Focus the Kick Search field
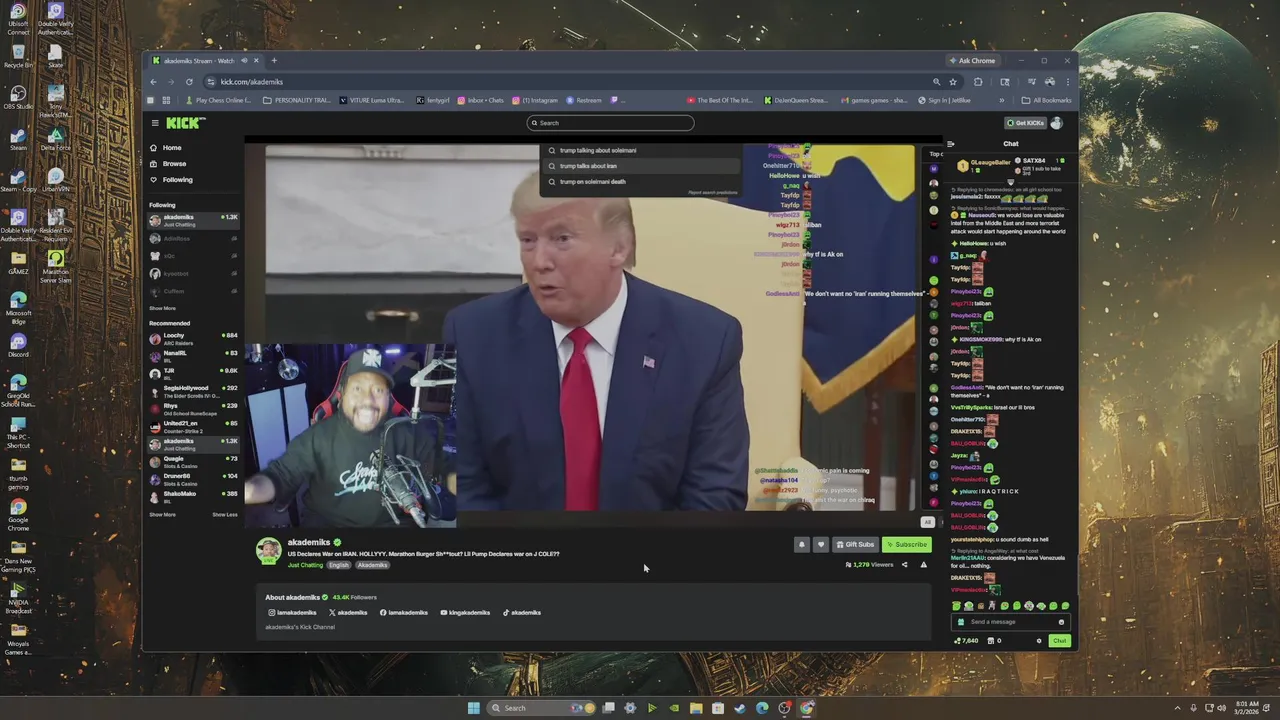Image resolution: width=1280 pixels, height=720 pixels. tap(610, 123)
